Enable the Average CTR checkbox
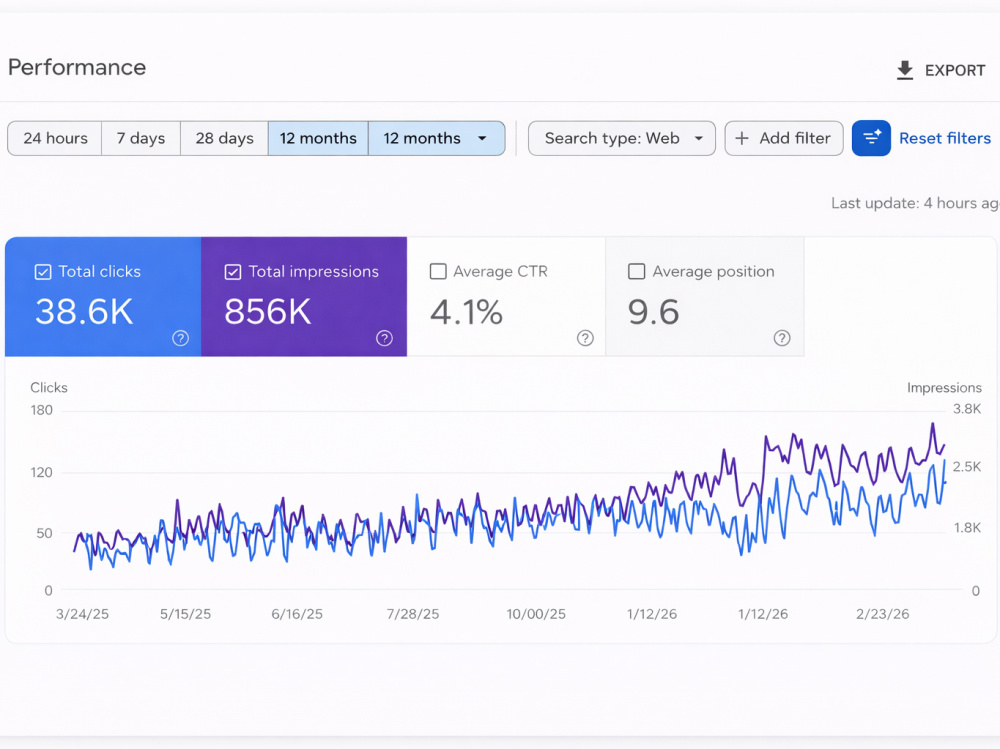Image resolution: width=1000 pixels, height=749 pixels. pyautogui.click(x=438, y=272)
